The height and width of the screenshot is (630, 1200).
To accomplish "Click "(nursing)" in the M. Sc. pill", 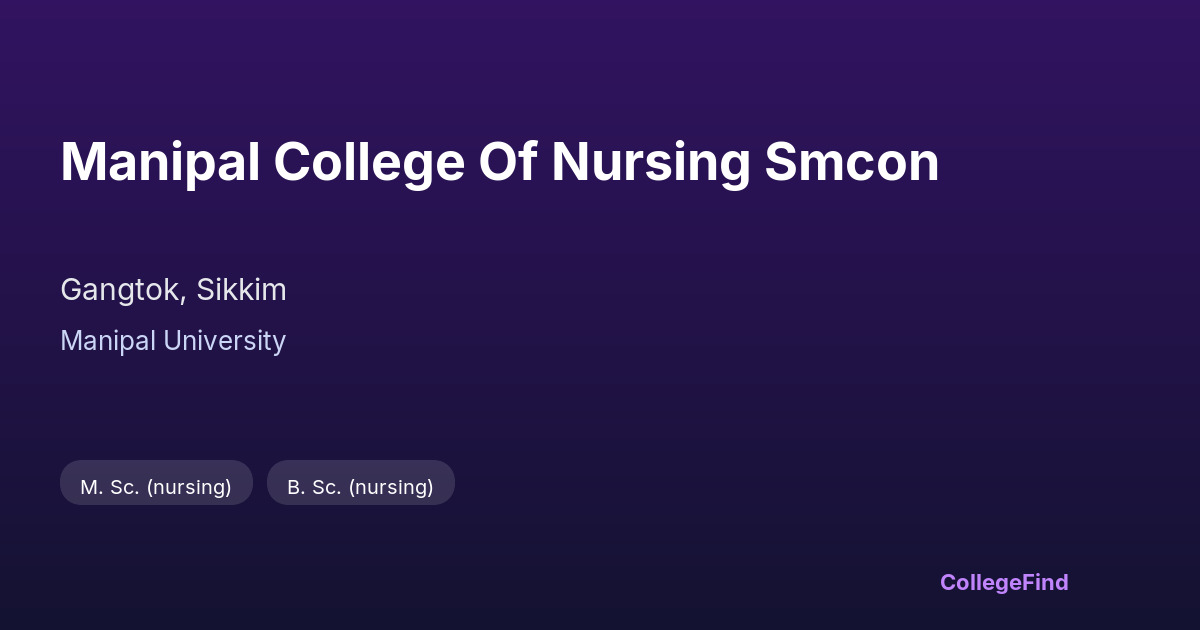I will (x=189, y=487).
